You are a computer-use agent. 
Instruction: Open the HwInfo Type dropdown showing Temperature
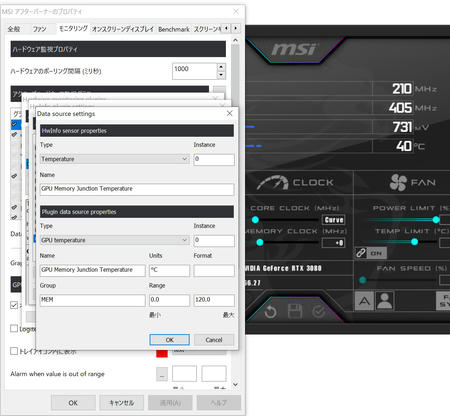pos(115,159)
